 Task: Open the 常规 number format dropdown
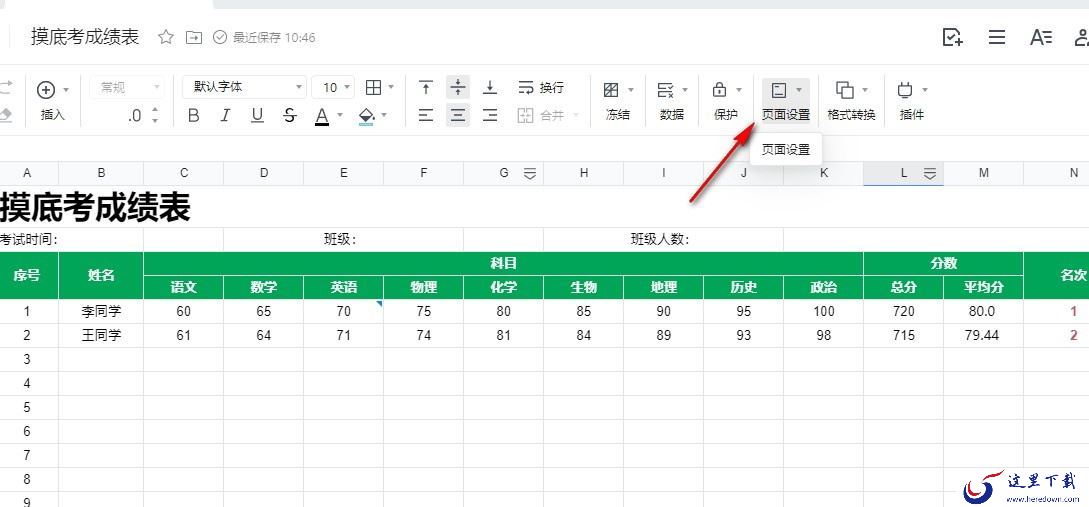(127, 88)
